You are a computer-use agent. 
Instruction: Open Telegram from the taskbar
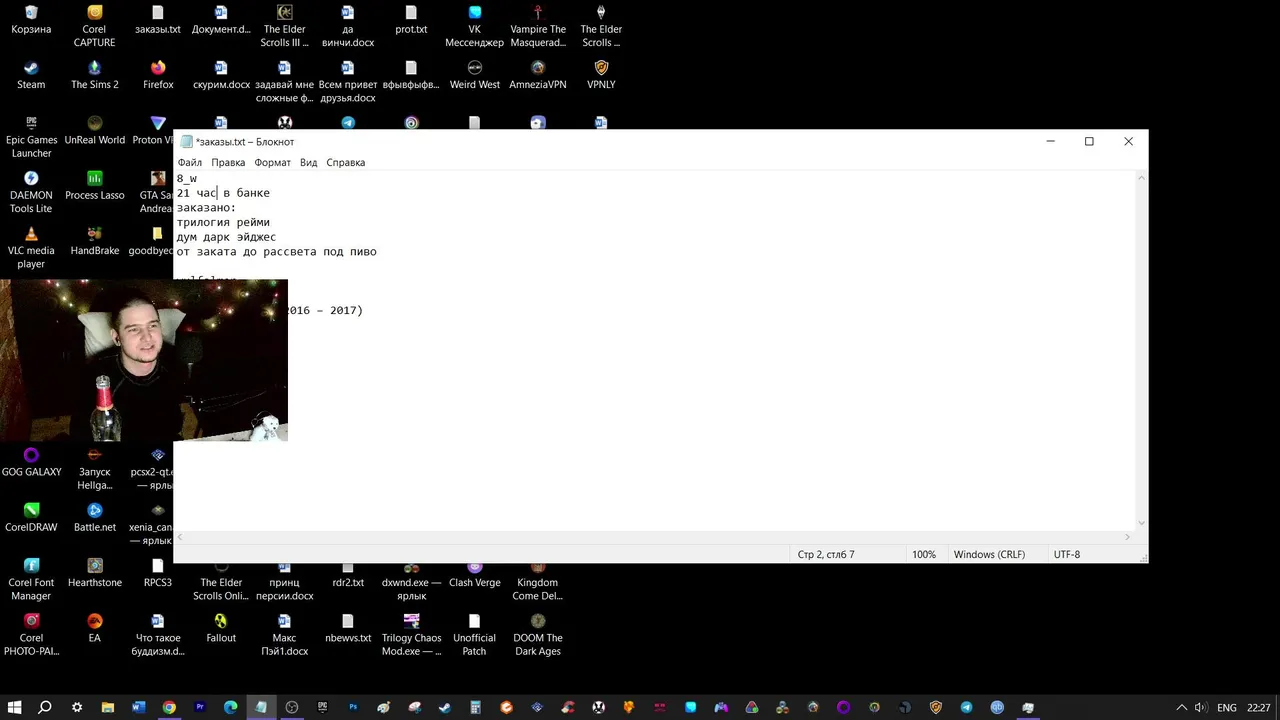click(x=966, y=707)
